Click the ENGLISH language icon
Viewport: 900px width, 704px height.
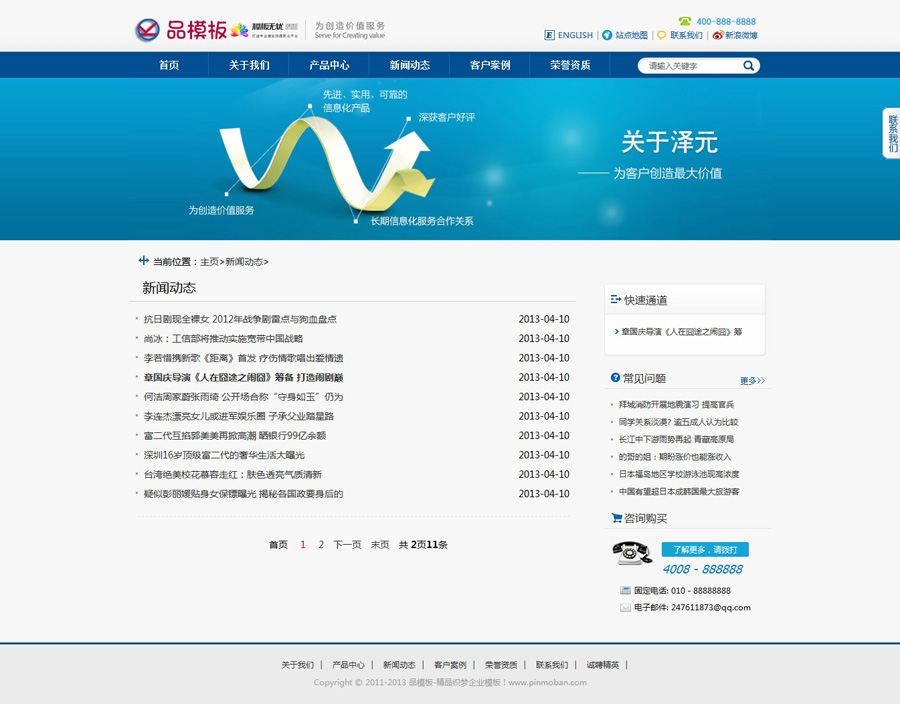coord(549,35)
